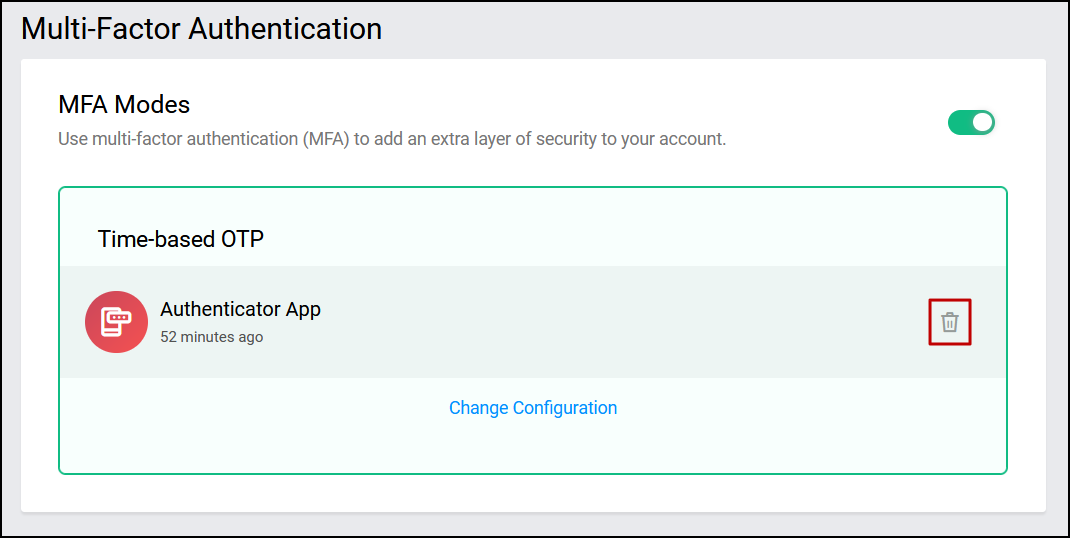Click the Time-based OTP heading
Viewport: 1070px width, 538px height.
[181, 238]
